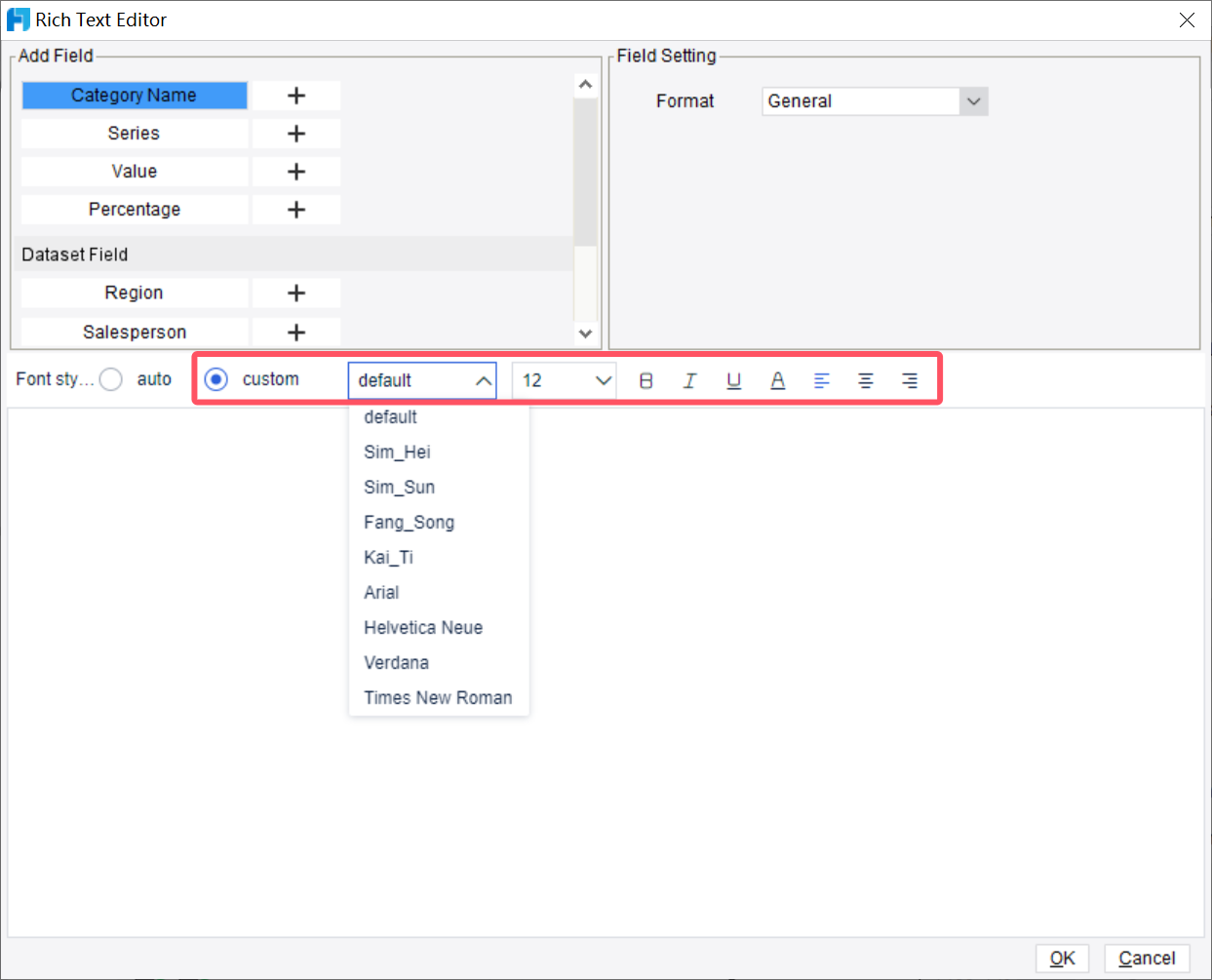Add the Percentage field with plus
This screenshot has height=980, width=1212.
click(x=296, y=210)
